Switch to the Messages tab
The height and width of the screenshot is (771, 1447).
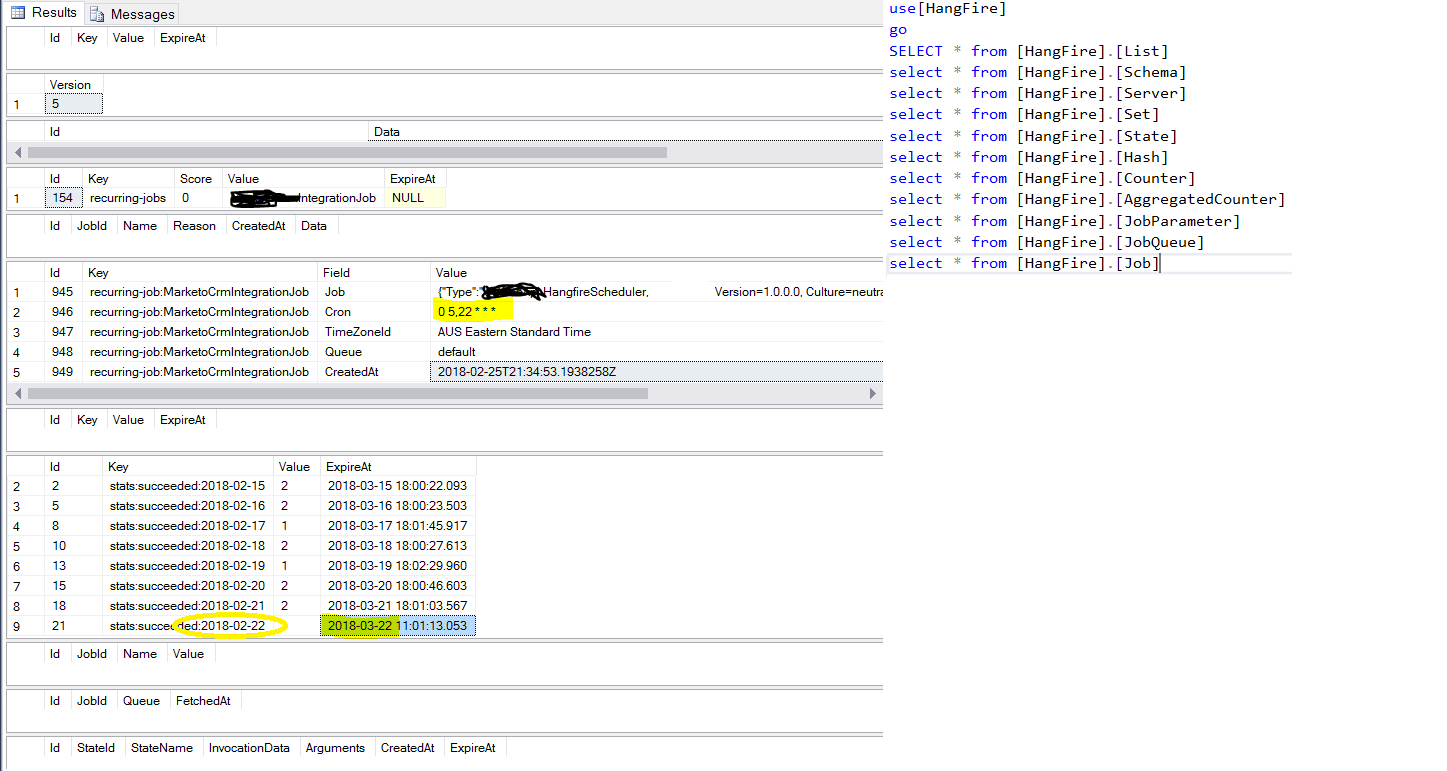pos(131,13)
